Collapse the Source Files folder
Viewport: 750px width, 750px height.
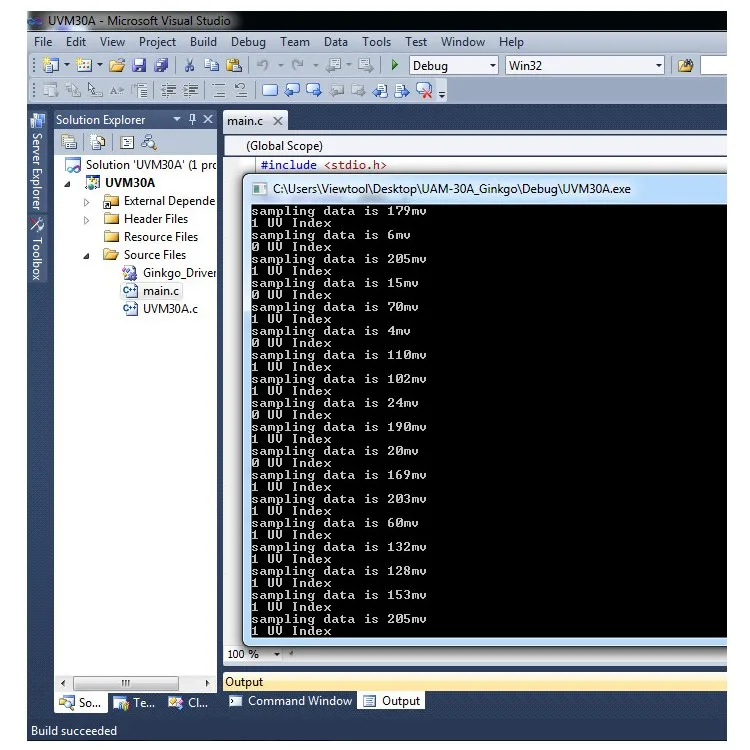tap(87, 256)
